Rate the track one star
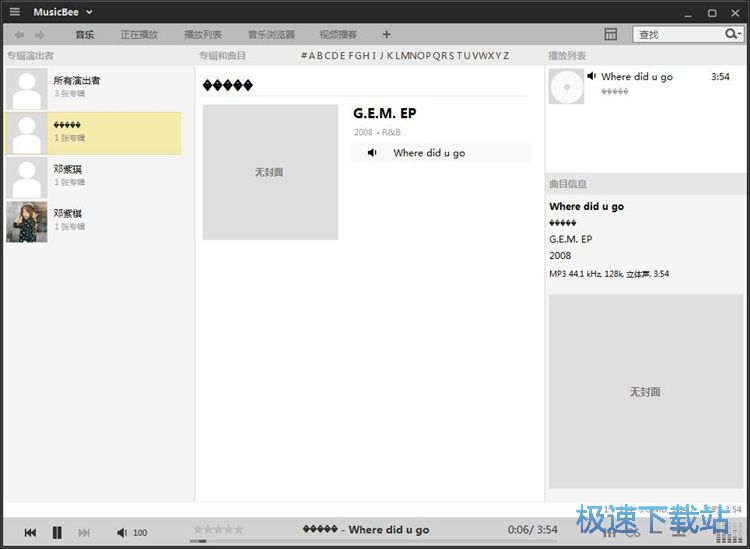This screenshot has width=750, height=549. click(x=198, y=529)
